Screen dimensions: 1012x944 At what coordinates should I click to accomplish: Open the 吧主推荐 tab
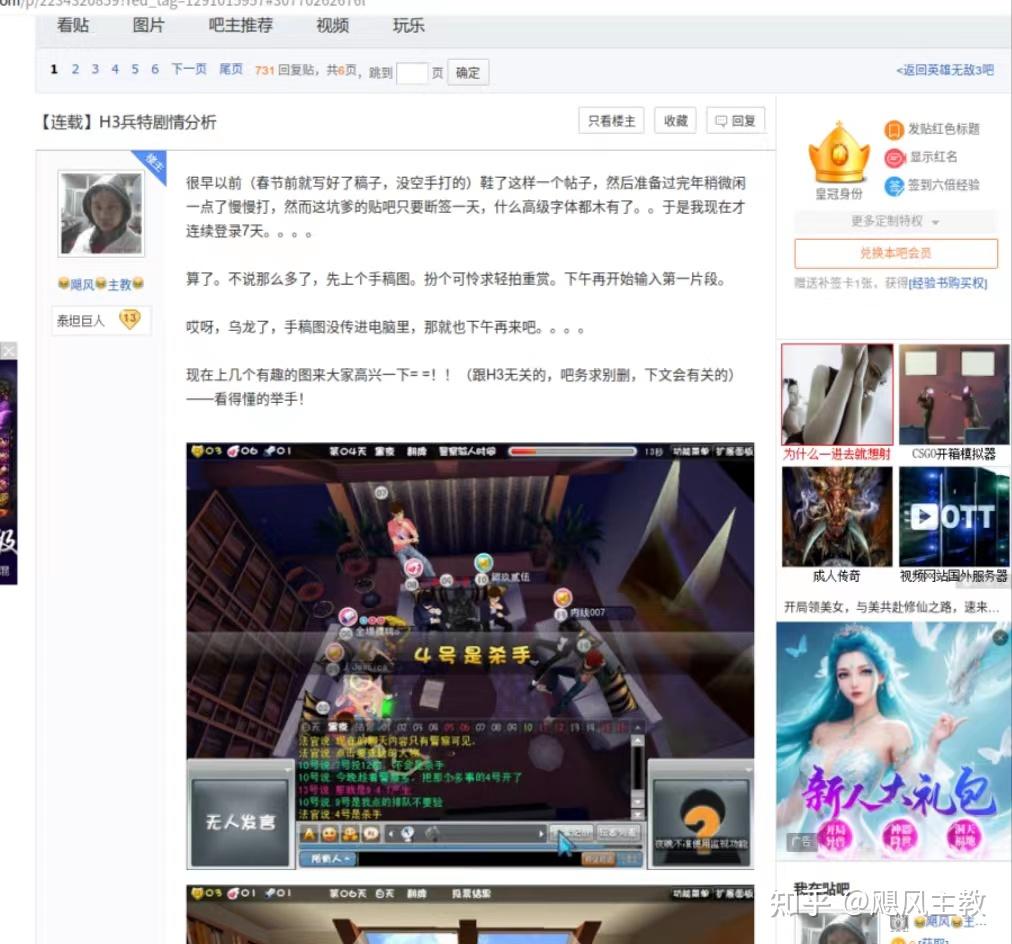point(241,26)
